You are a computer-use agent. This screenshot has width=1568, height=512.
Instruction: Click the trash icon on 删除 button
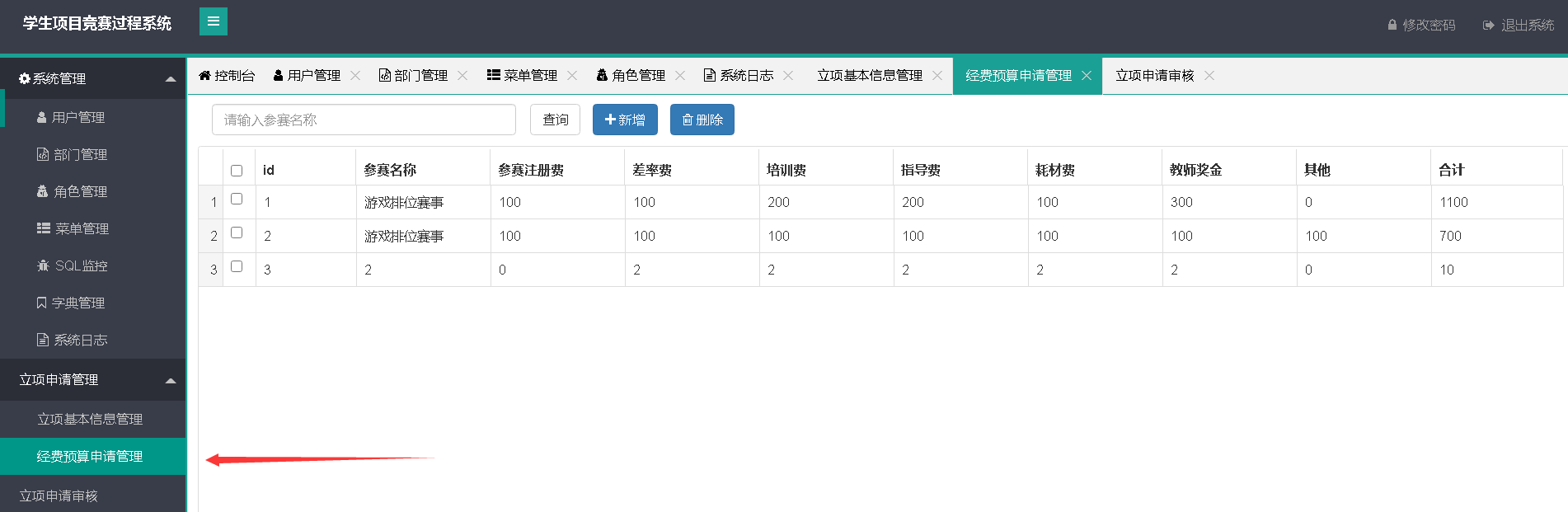[x=688, y=120]
